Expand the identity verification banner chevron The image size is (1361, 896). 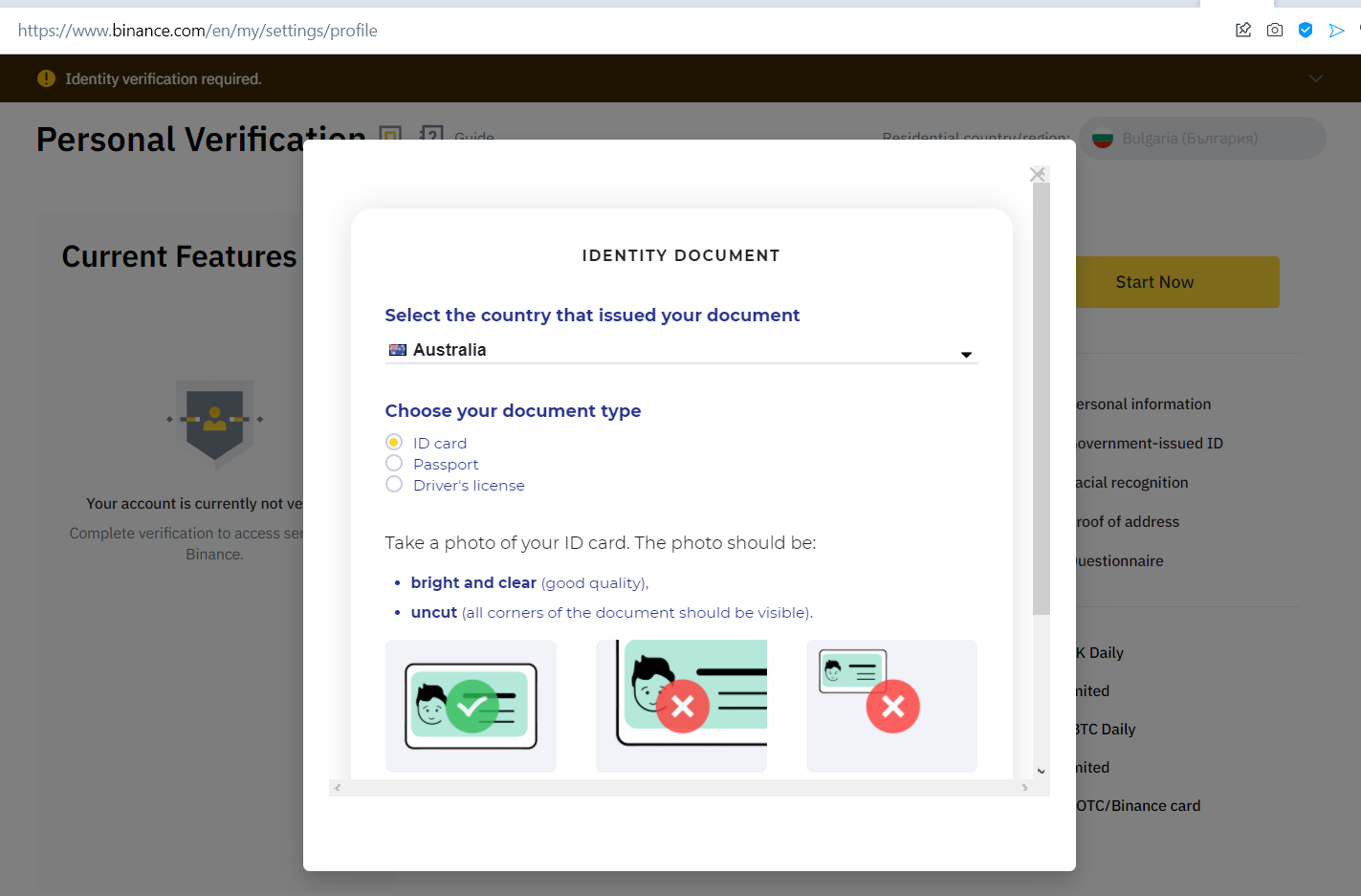tap(1316, 78)
